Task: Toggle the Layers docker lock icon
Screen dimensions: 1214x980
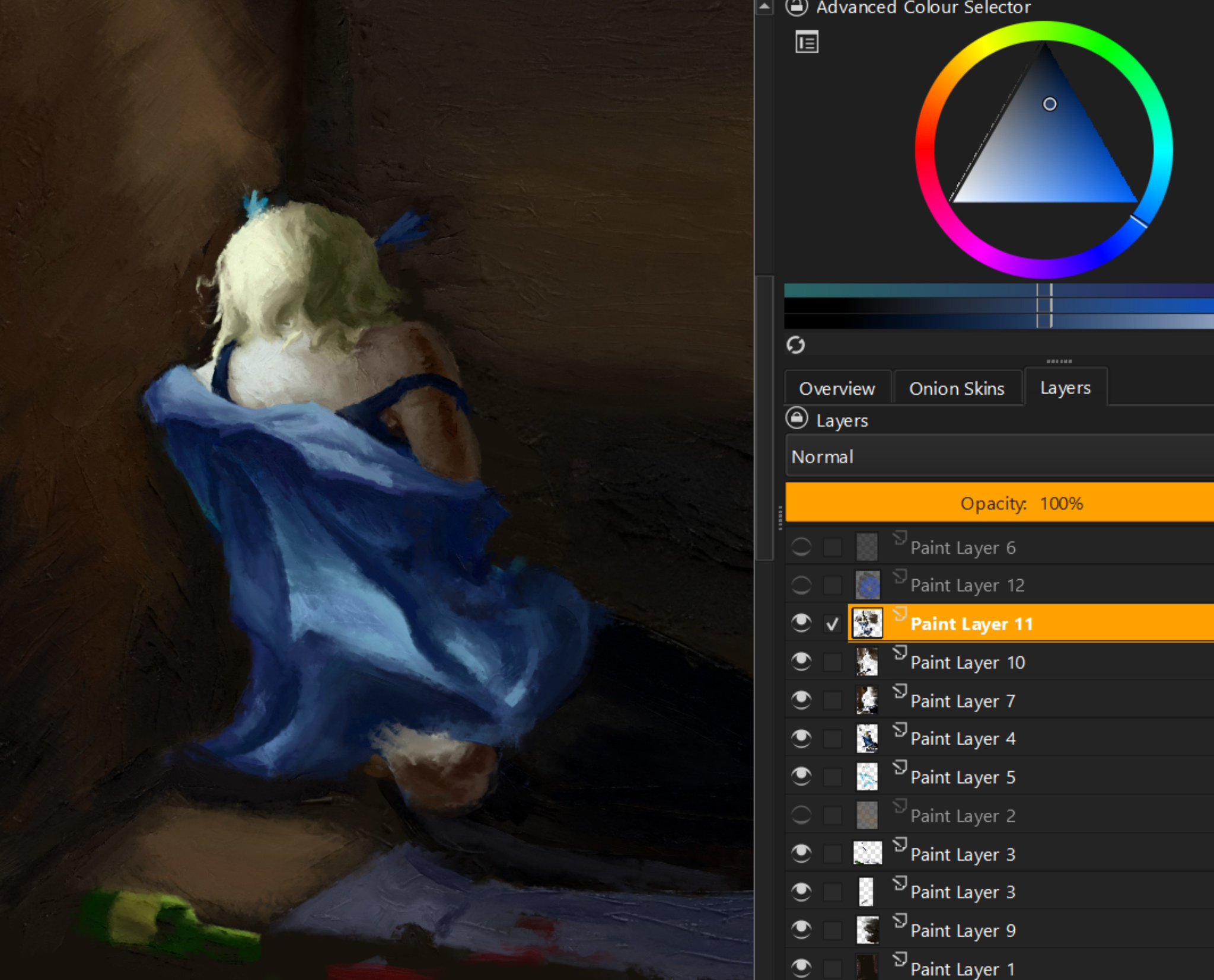Action: (x=796, y=418)
